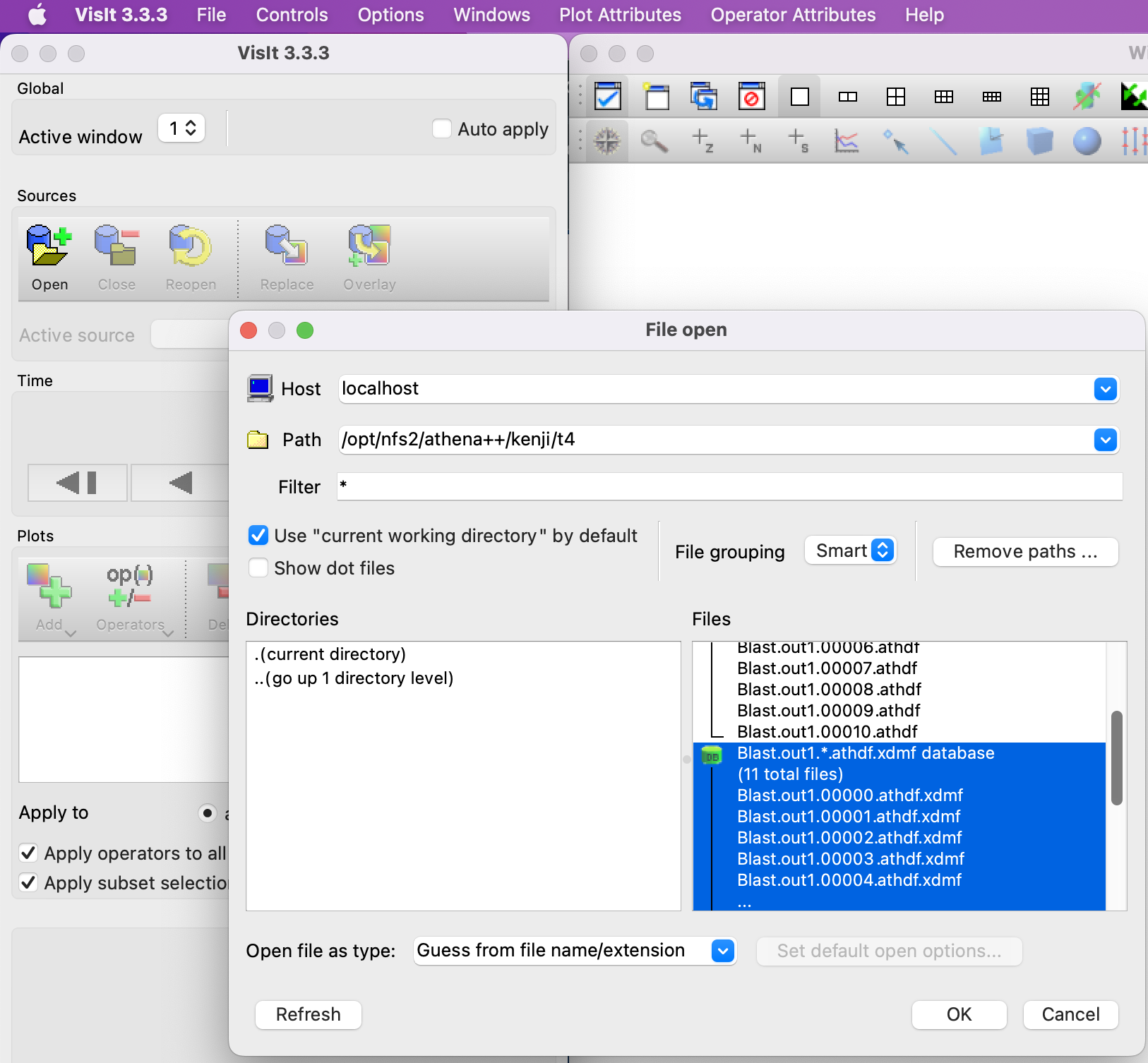
Task: Click the invert background color icon
Action: pos(1135,96)
